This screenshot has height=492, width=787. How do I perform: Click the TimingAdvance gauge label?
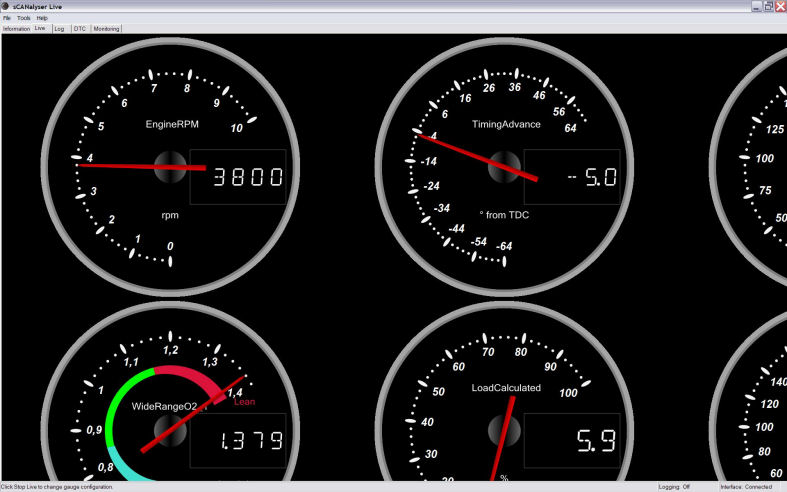pos(506,124)
